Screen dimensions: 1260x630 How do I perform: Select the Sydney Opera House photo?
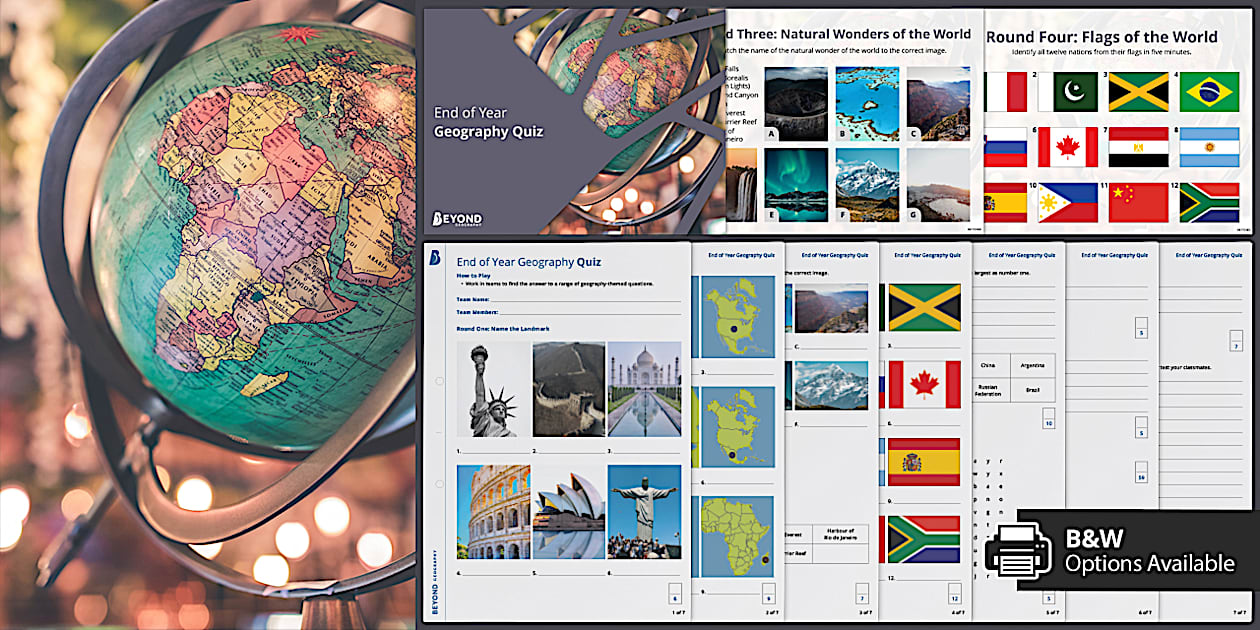(x=568, y=511)
